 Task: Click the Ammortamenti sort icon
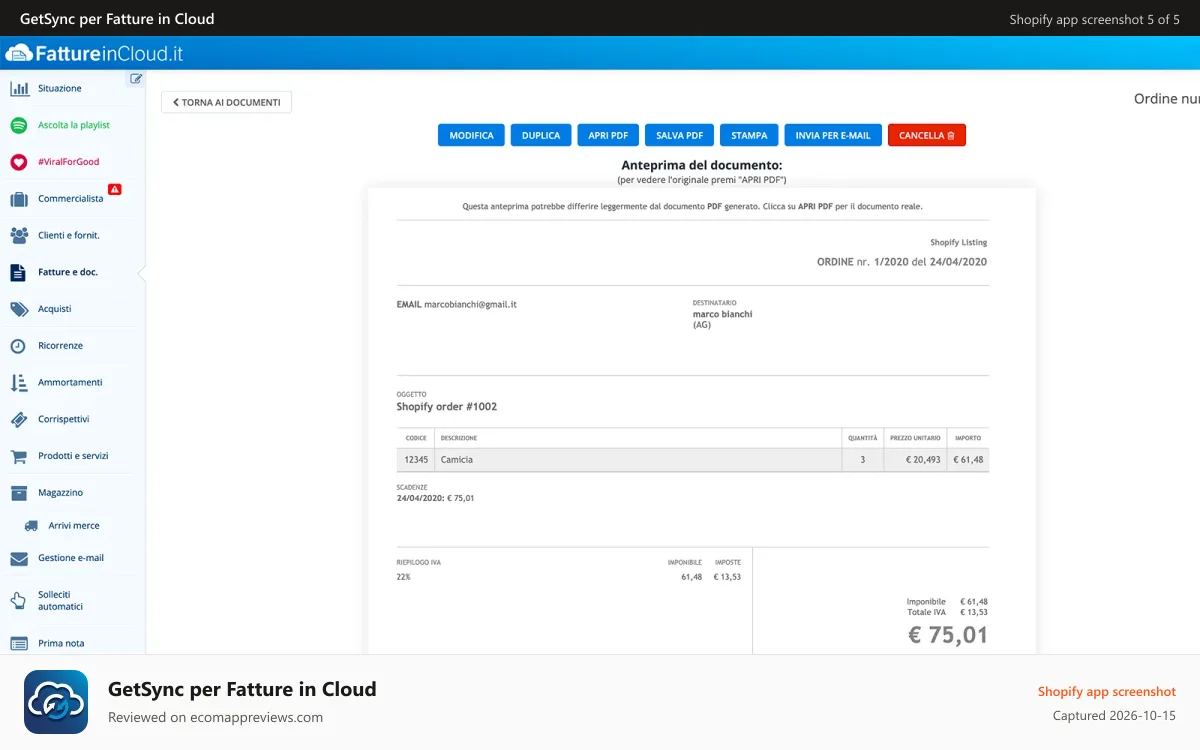pyautogui.click(x=19, y=383)
